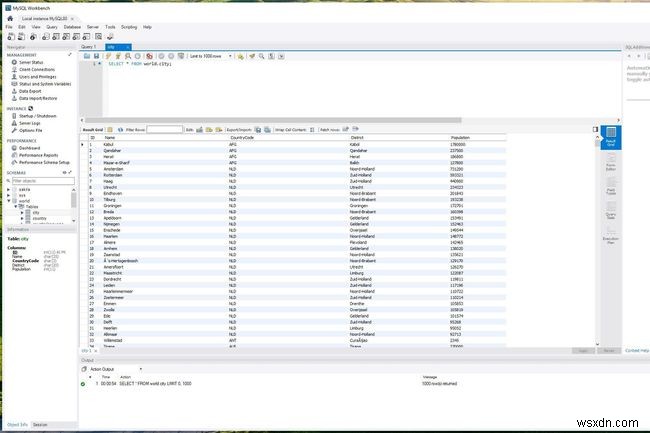The image size is (650, 433).
Task: Open the Database menu
Action: pyautogui.click(x=72, y=27)
